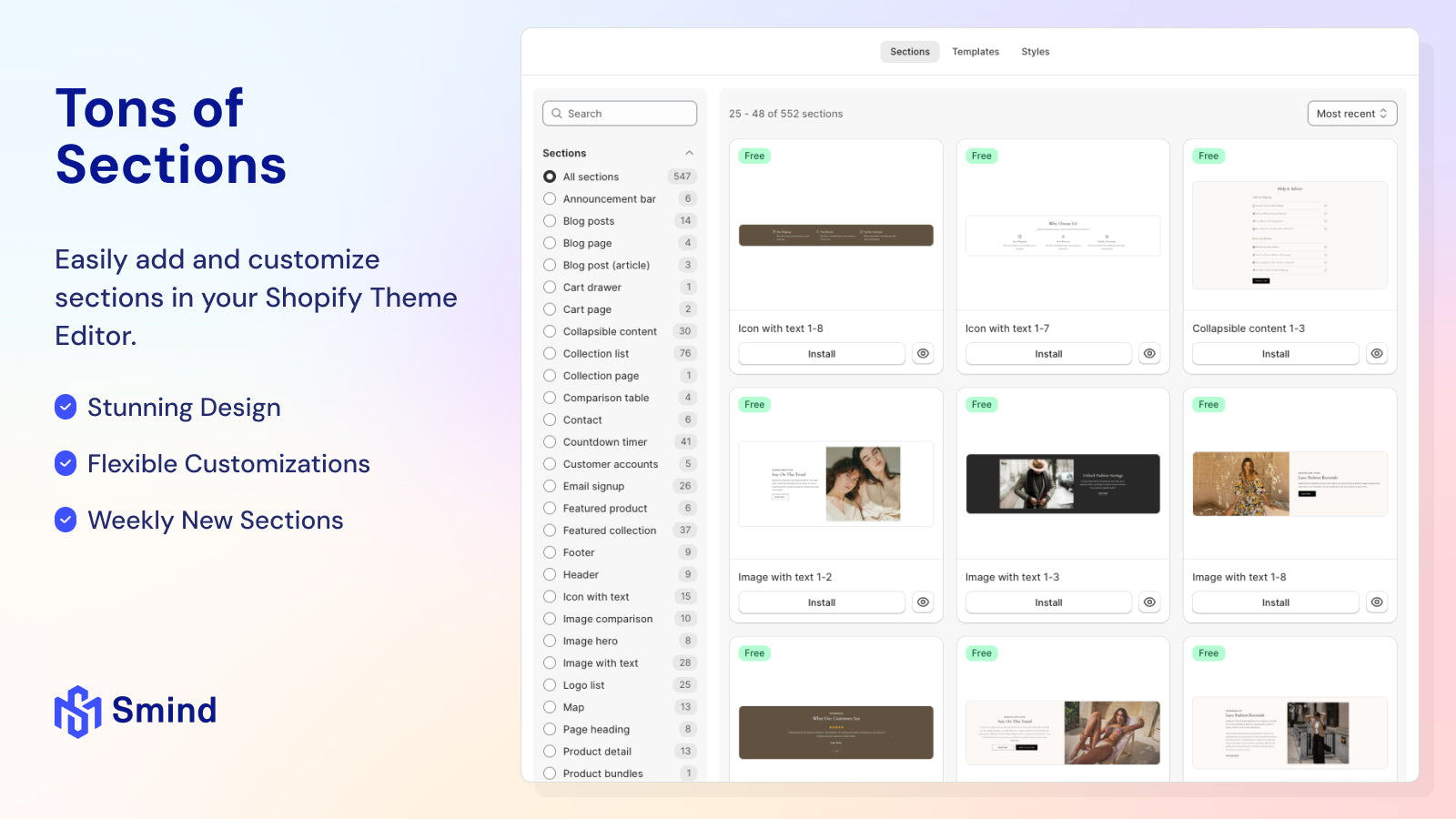Image resolution: width=1456 pixels, height=819 pixels.
Task: Filter by Image with text
Action: [x=550, y=663]
